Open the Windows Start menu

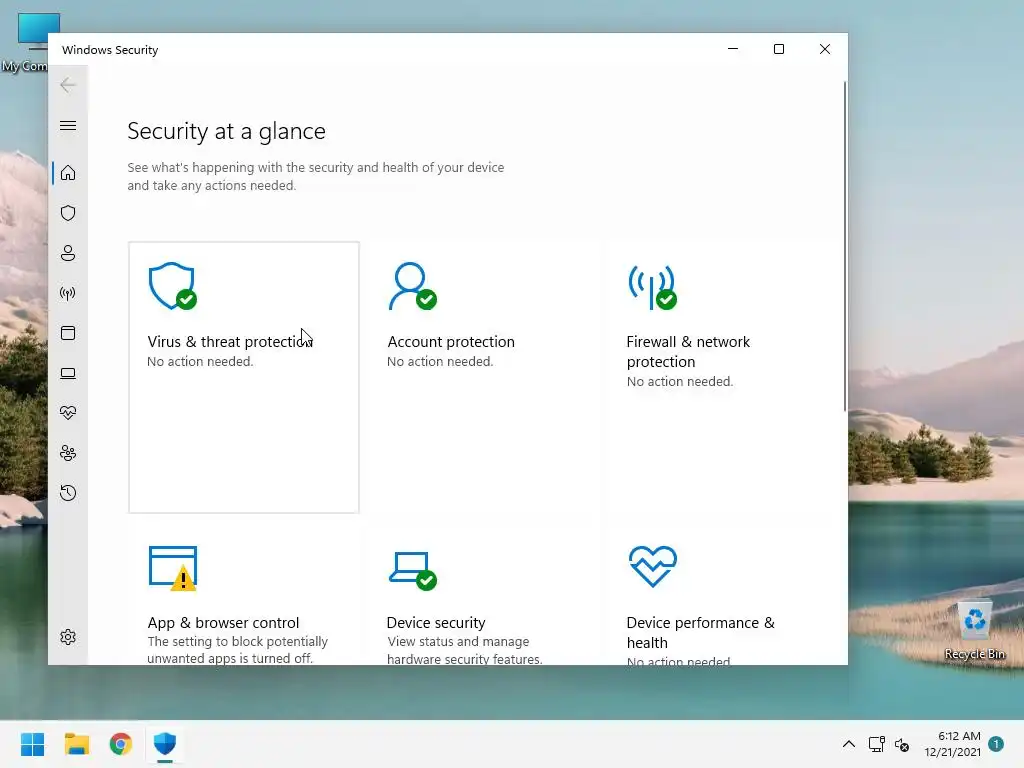pyautogui.click(x=33, y=744)
